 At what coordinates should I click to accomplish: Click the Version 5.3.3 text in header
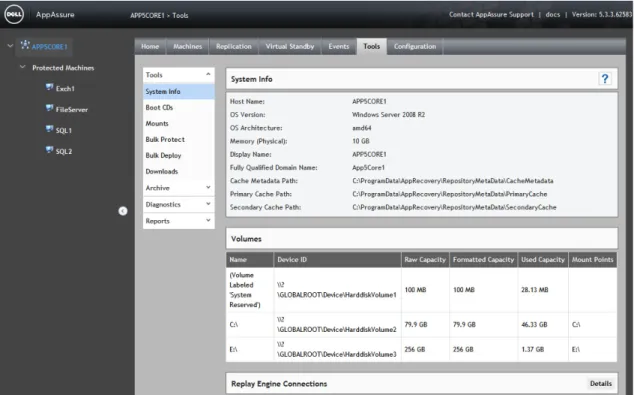(602, 15)
